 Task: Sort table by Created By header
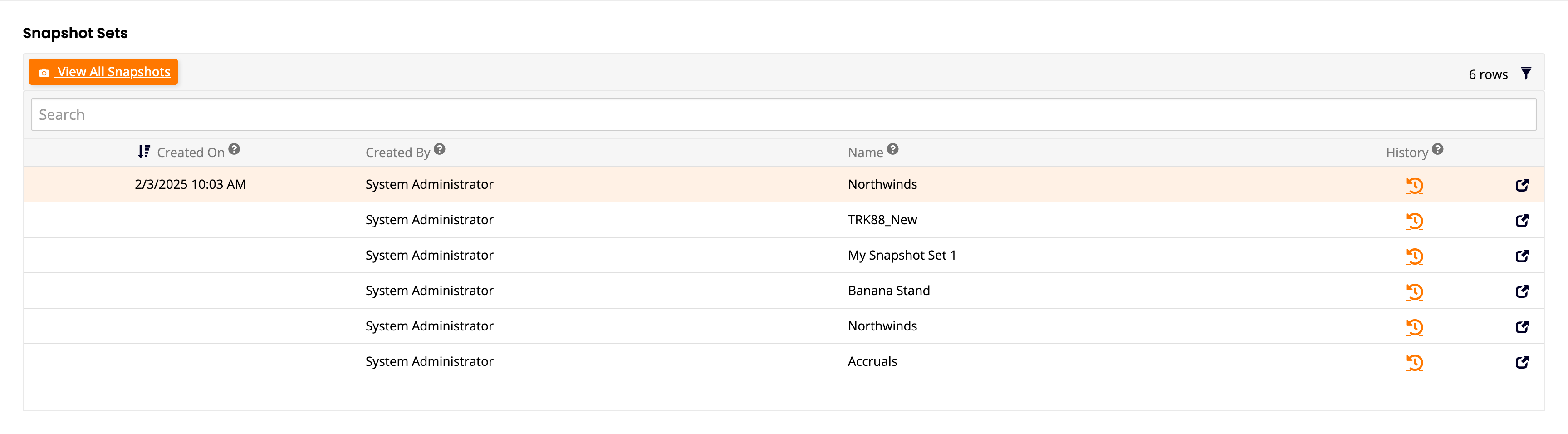pyautogui.click(x=397, y=153)
